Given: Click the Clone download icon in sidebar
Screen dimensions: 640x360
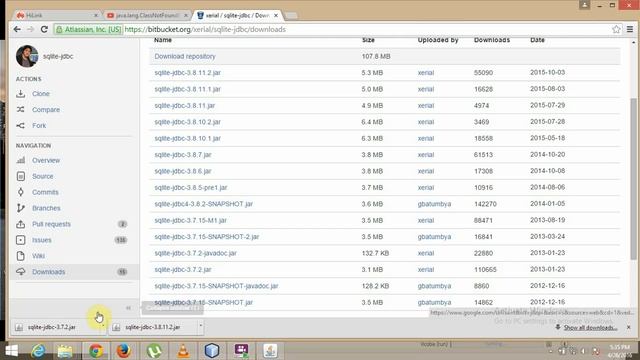Looking at the screenshot, I should click(20, 93).
